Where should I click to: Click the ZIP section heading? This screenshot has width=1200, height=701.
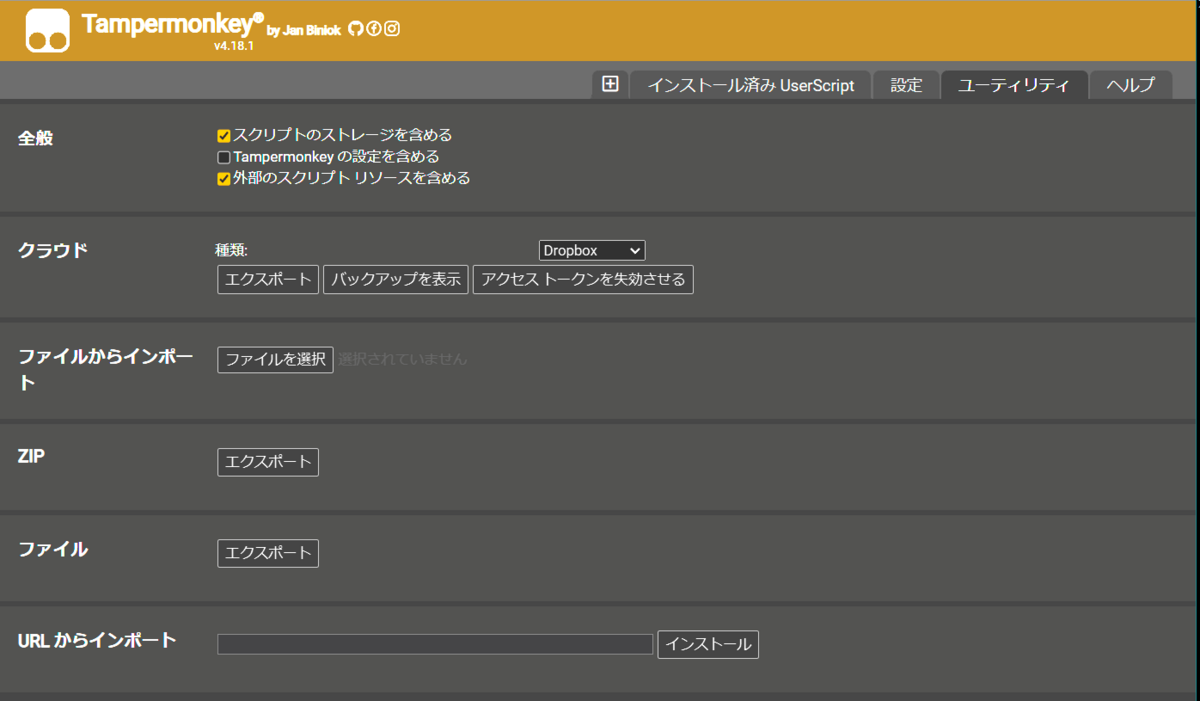(x=32, y=456)
